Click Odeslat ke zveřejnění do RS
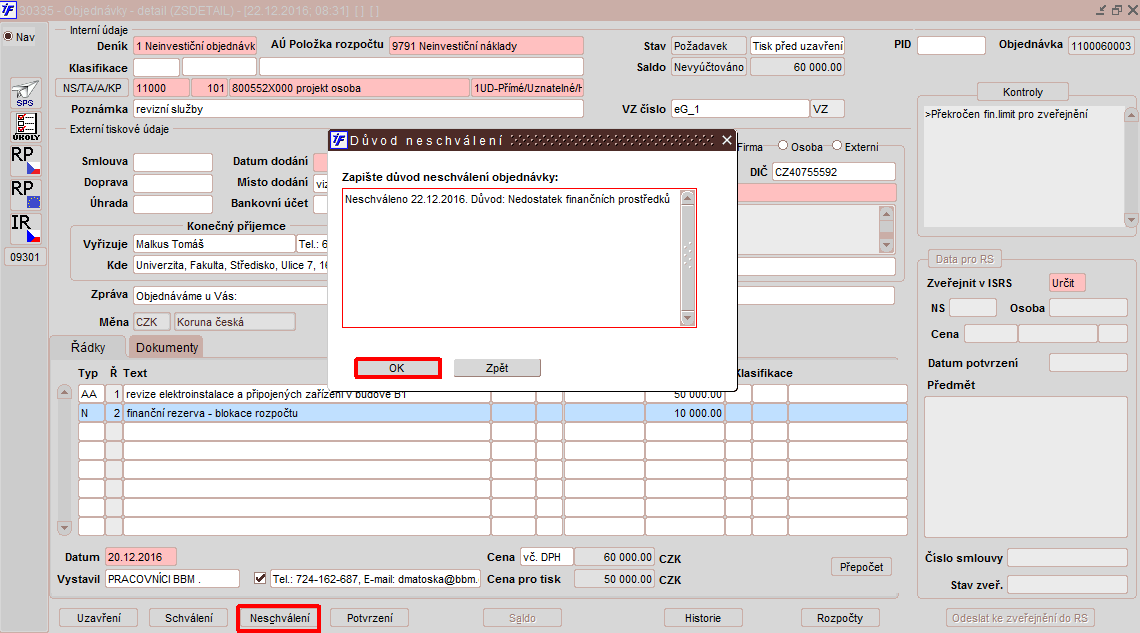Screen dimensions: 1140x633 pyautogui.click(x=1020, y=618)
